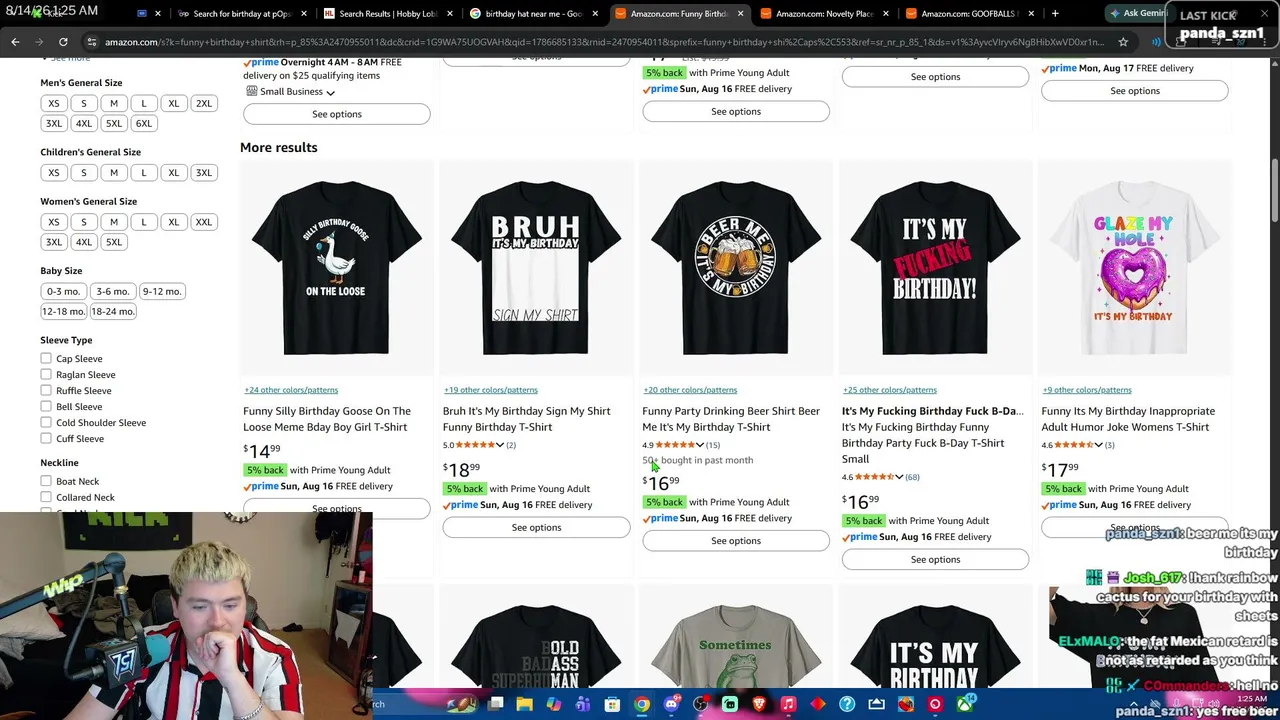Select the Cold Shoulder Sleeve checkbox

click(x=46, y=422)
